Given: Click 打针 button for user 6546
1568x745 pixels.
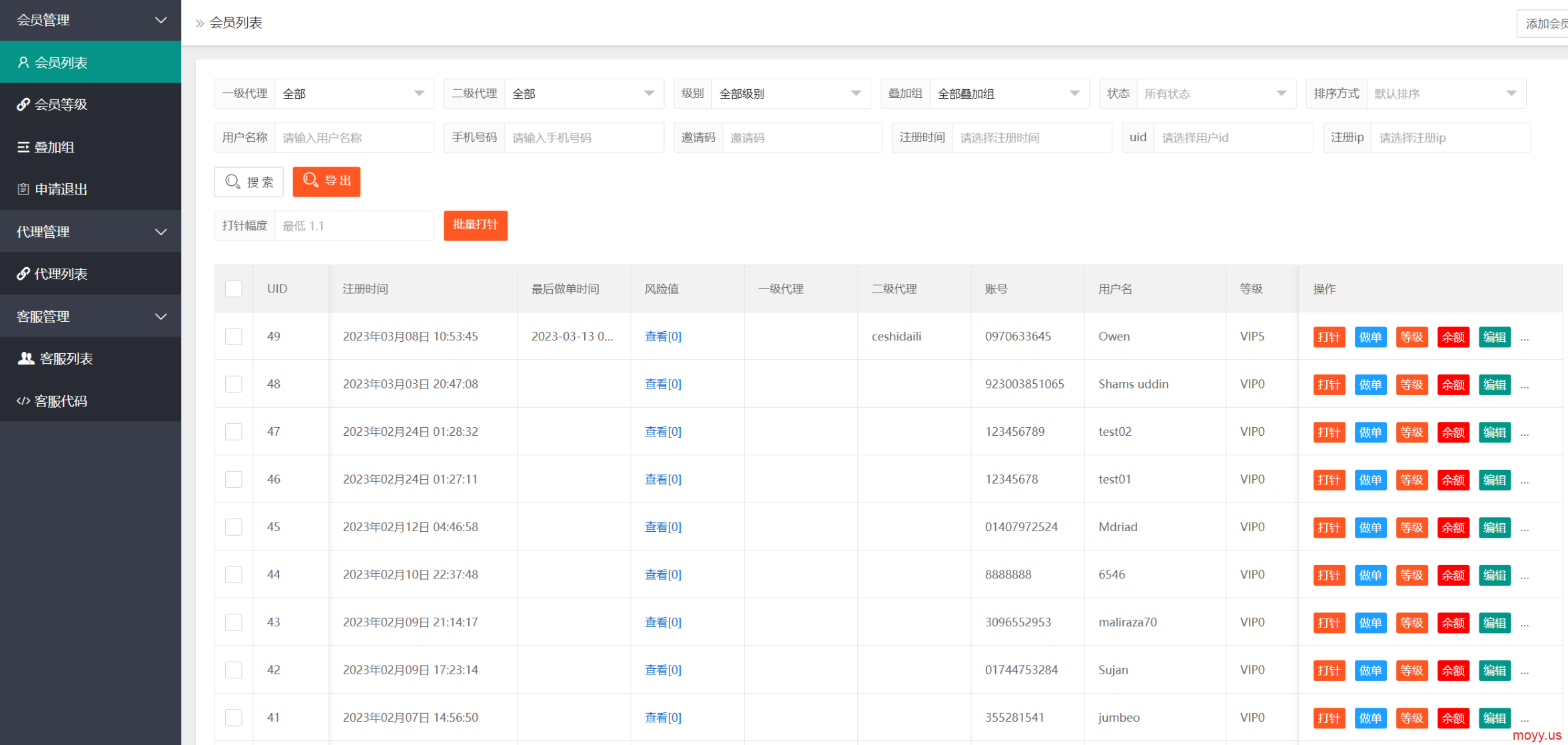Looking at the screenshot, I should point(1329,575).
